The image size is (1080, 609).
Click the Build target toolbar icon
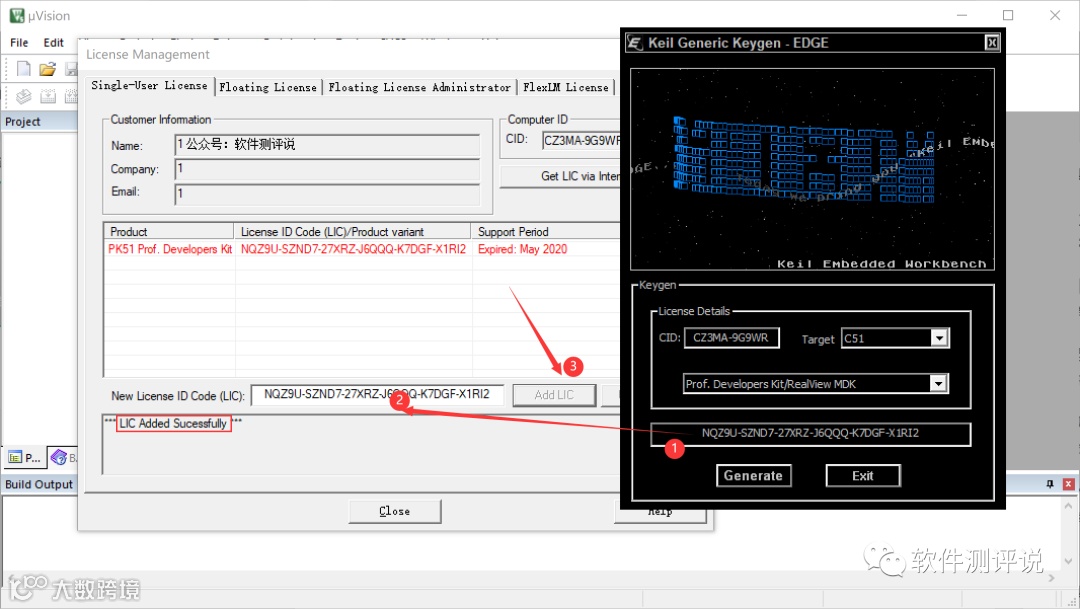tap(48, 96)
